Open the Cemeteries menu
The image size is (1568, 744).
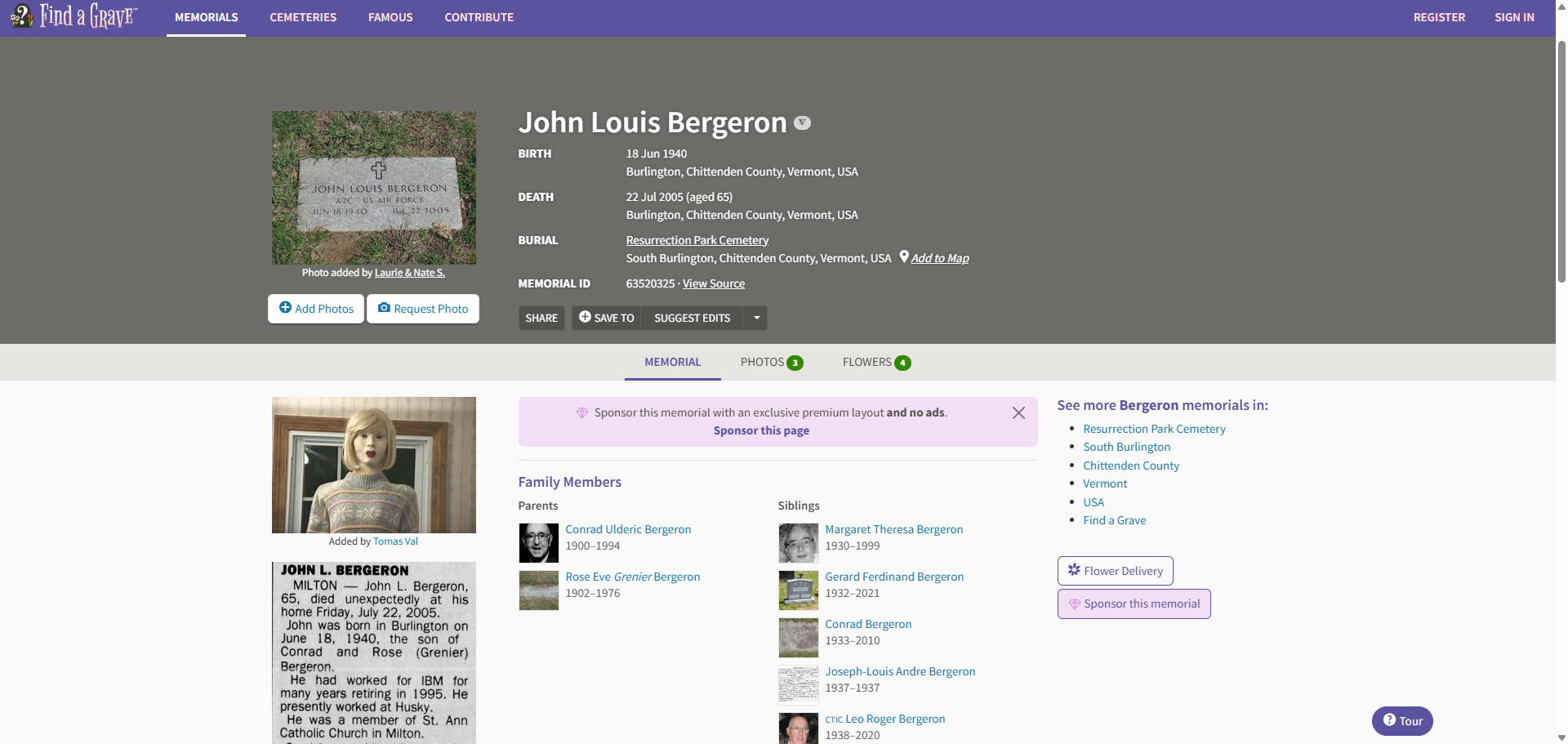[303, 17]
